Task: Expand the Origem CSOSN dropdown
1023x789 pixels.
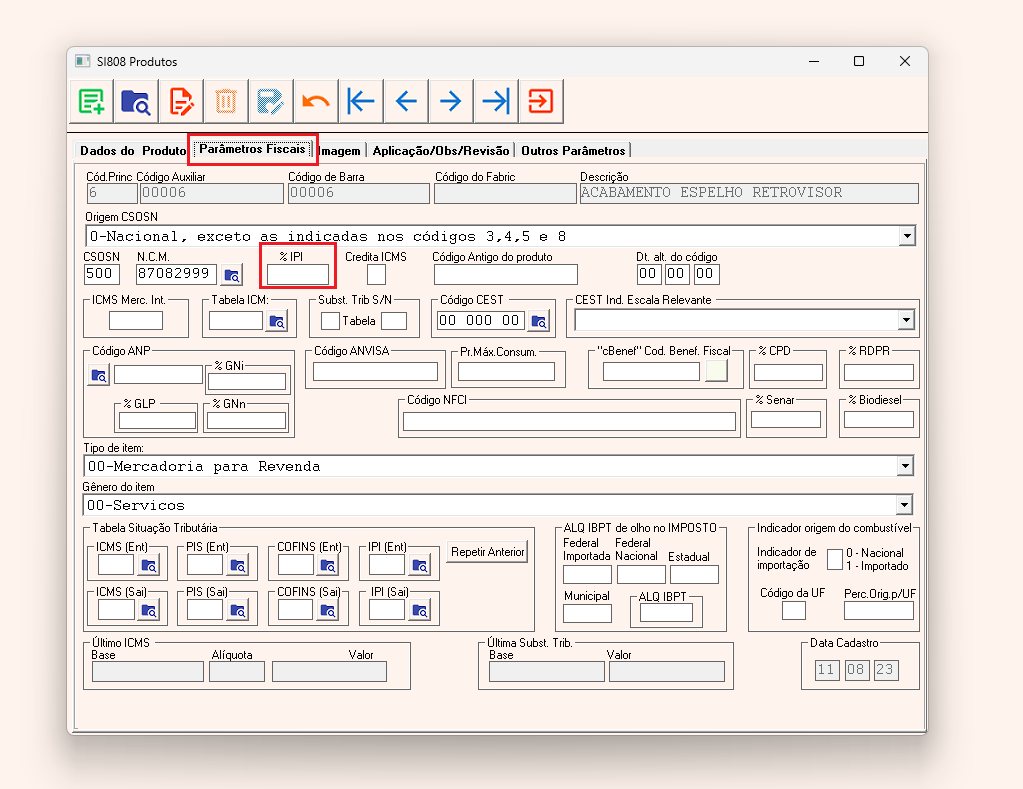Action: pyautogui.click(x=907, y=236)
